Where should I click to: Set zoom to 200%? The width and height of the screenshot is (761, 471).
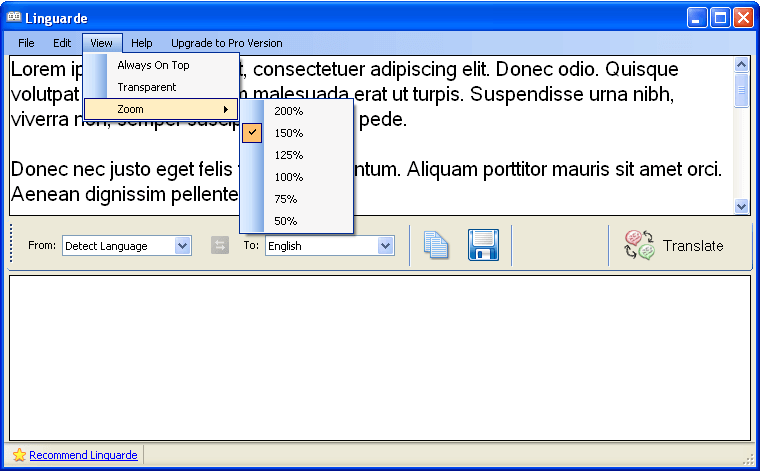(x=288, y=111)
